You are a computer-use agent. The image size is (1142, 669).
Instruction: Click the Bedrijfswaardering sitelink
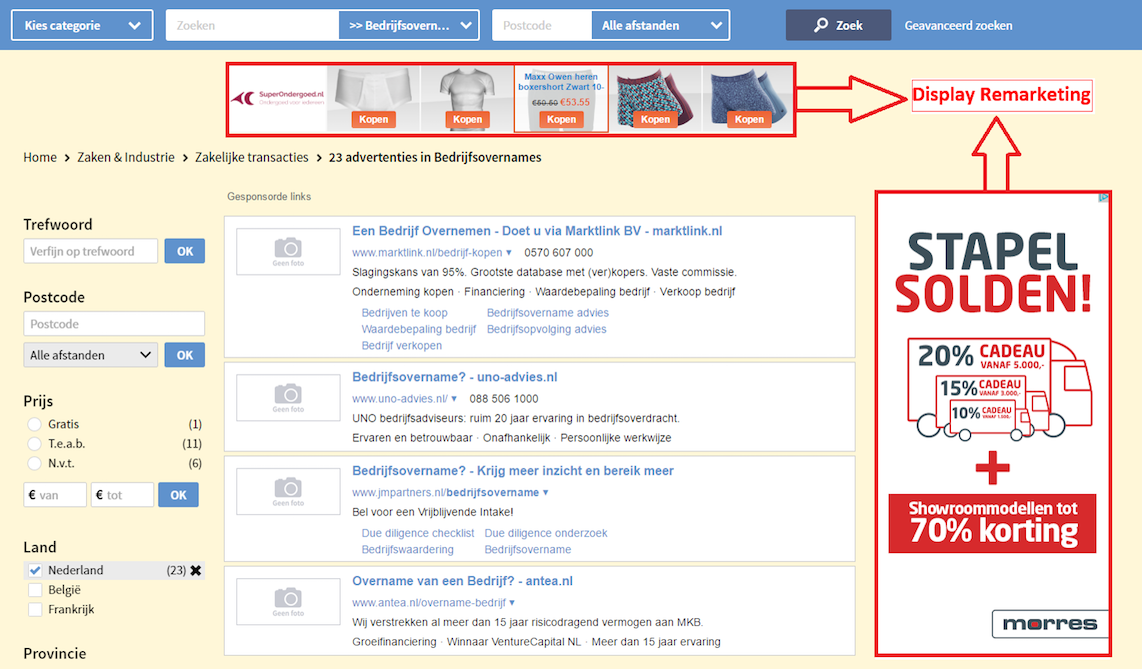click(x=408, y=550)
